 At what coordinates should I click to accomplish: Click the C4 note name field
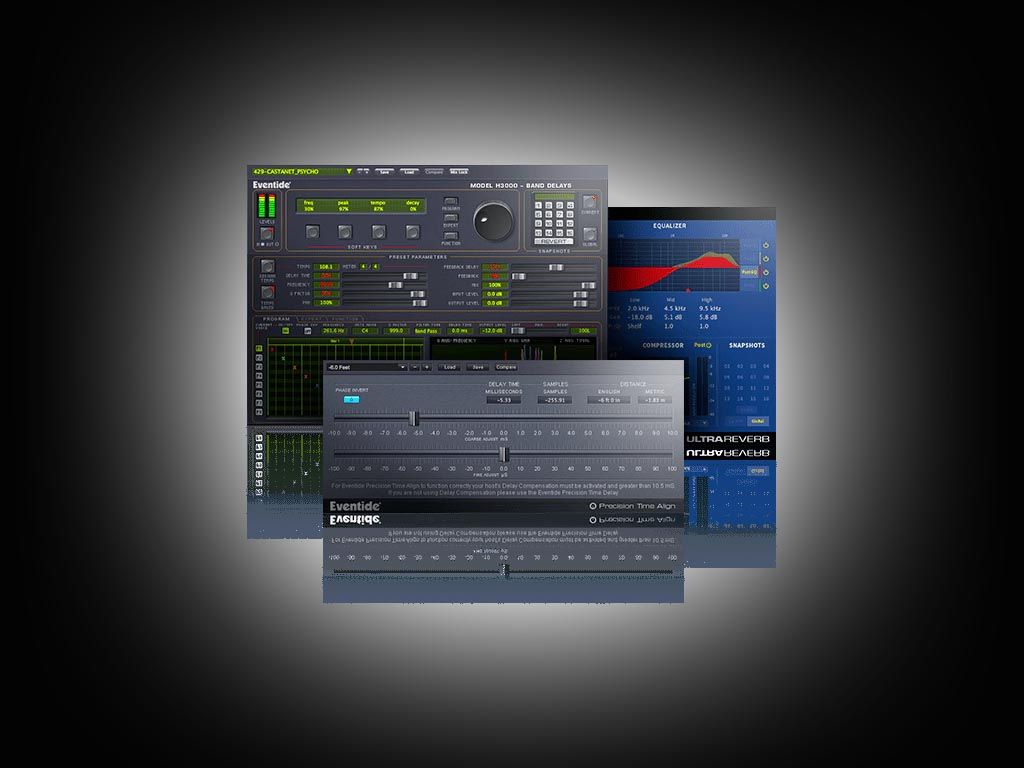pyautogui.click(x=365, y=331)
